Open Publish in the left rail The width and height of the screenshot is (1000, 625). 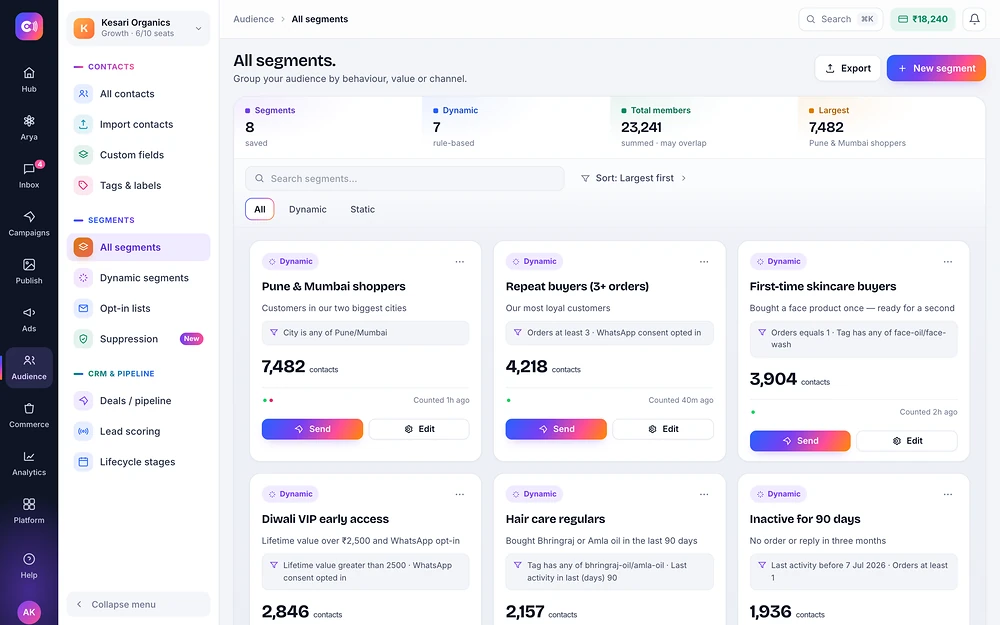[x=29, y=271]
